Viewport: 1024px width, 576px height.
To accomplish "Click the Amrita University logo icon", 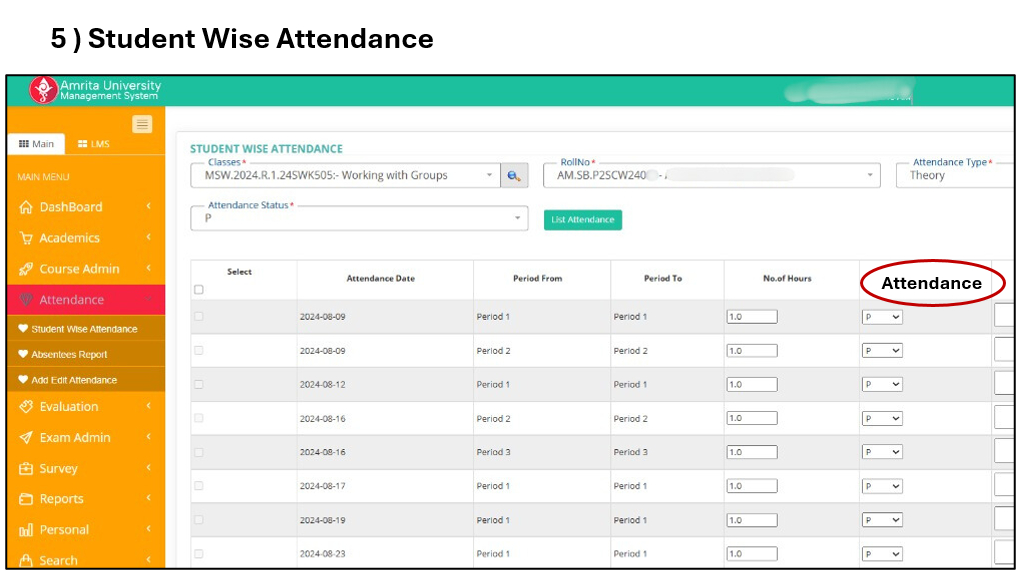I will 43,90.
